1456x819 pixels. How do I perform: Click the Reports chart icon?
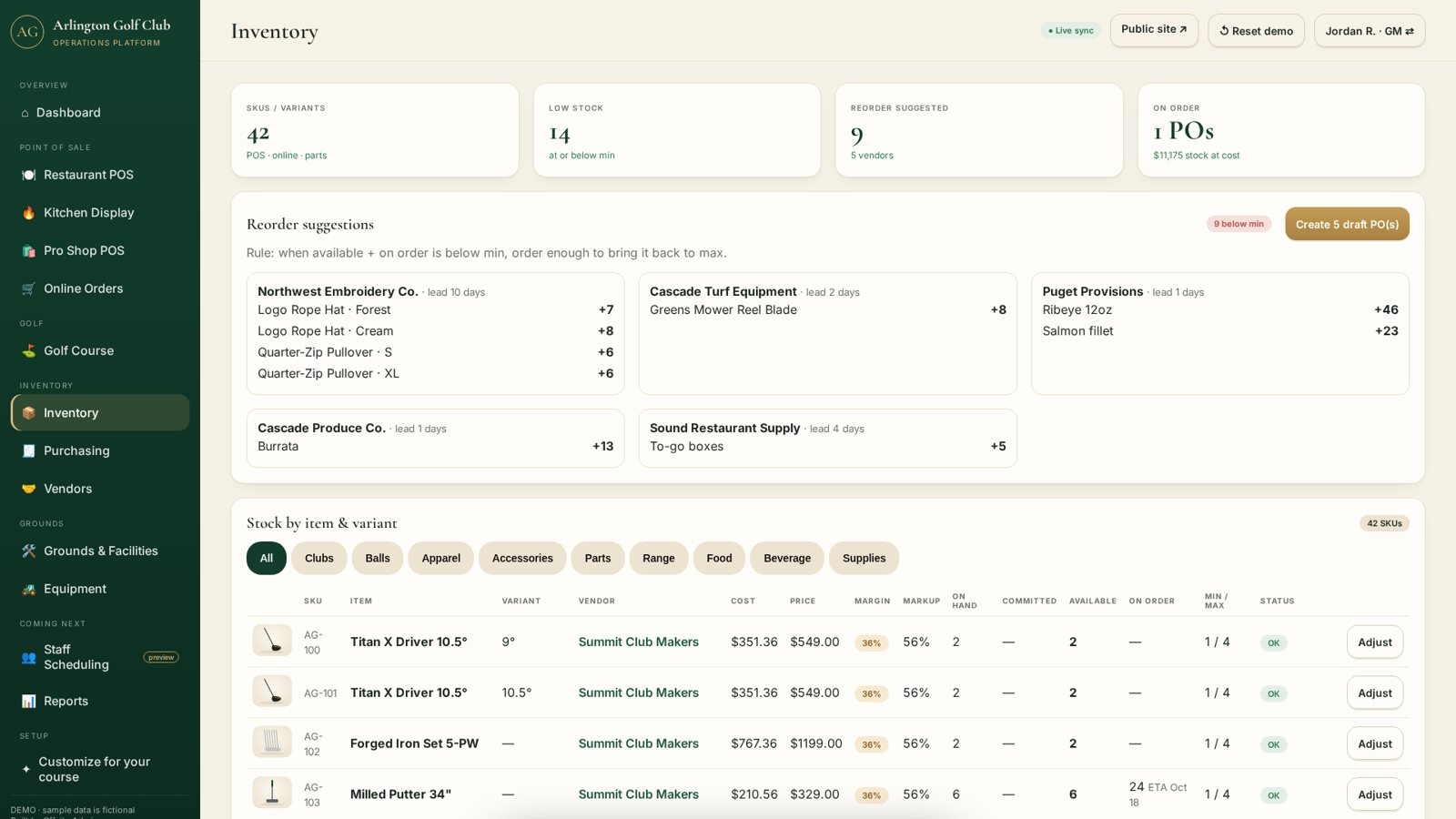(x=28, y=702)
